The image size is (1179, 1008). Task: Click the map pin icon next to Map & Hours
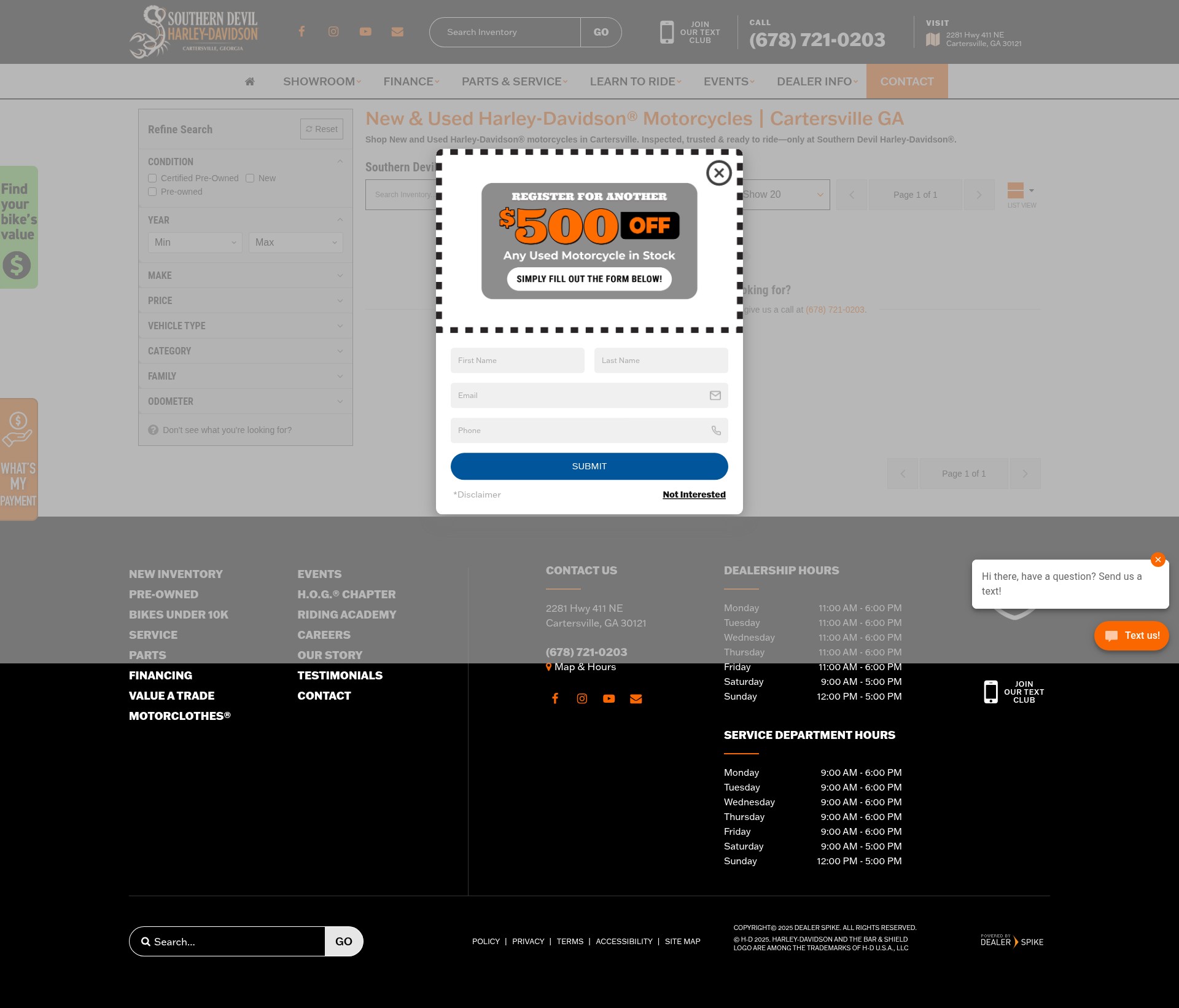coord(549,667)
